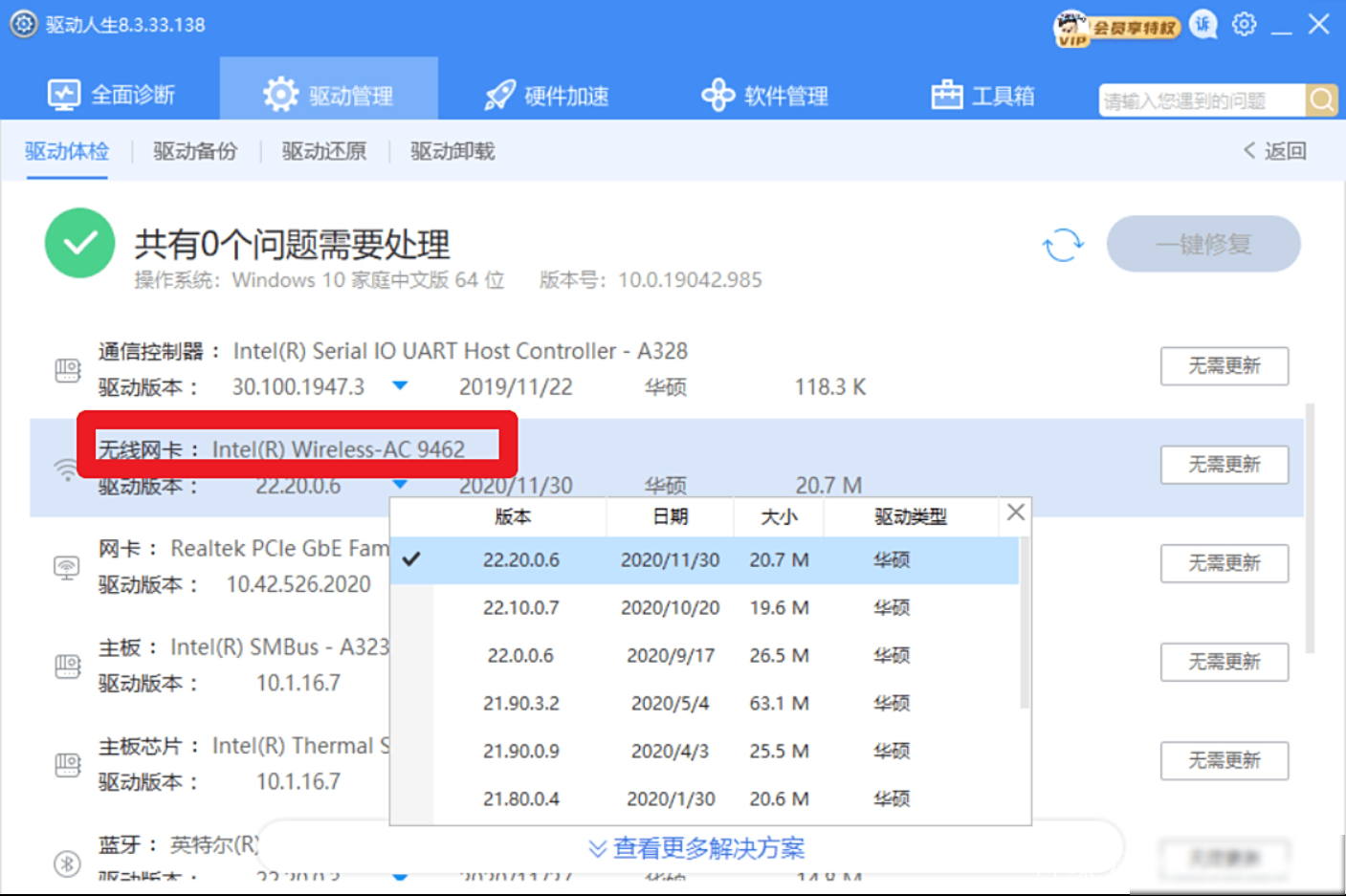
Task: Select driver version 21.80.0.4
Action: (x=704, y=799)
